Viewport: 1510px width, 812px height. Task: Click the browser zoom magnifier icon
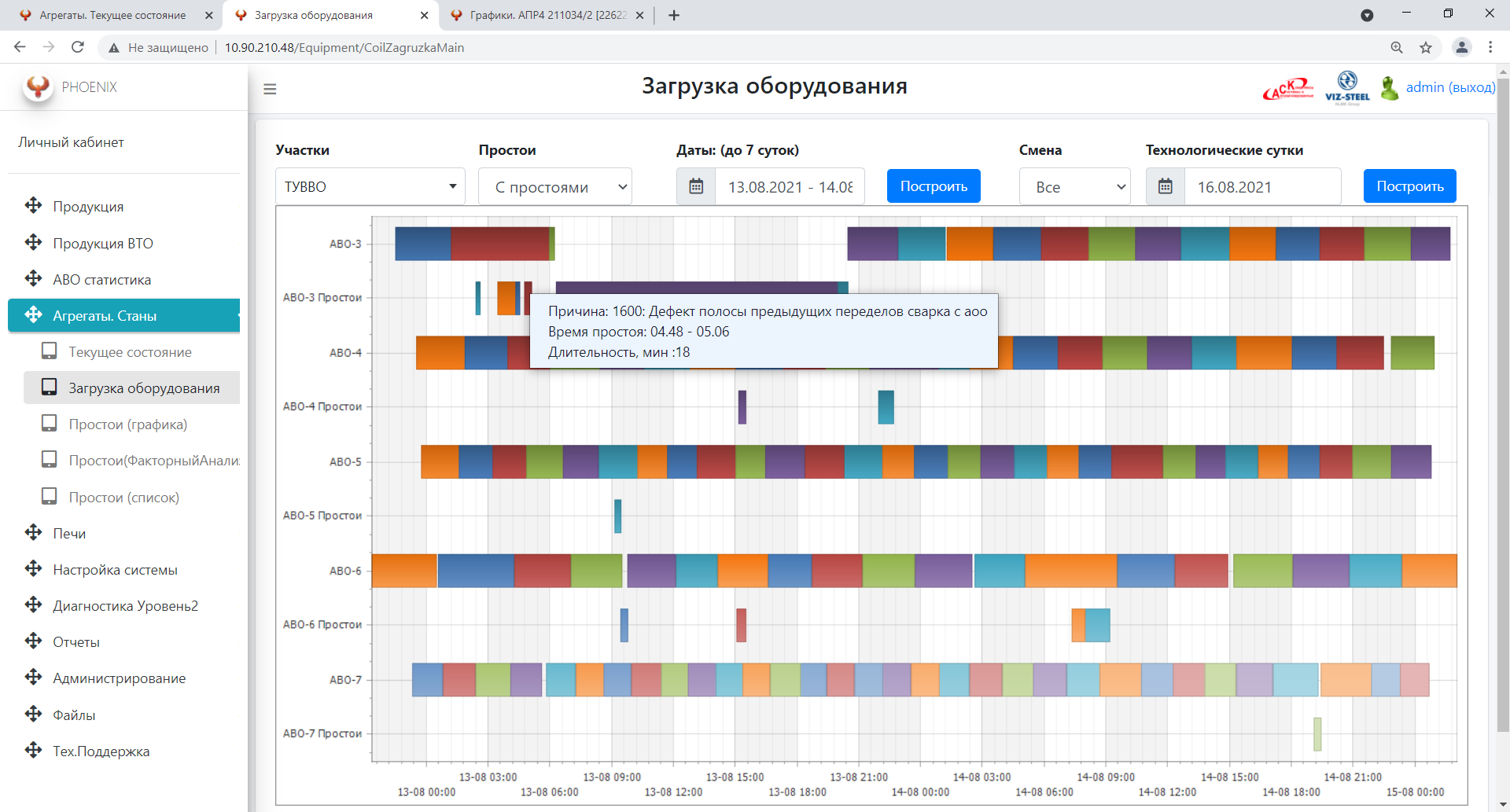coord(1397,47)
